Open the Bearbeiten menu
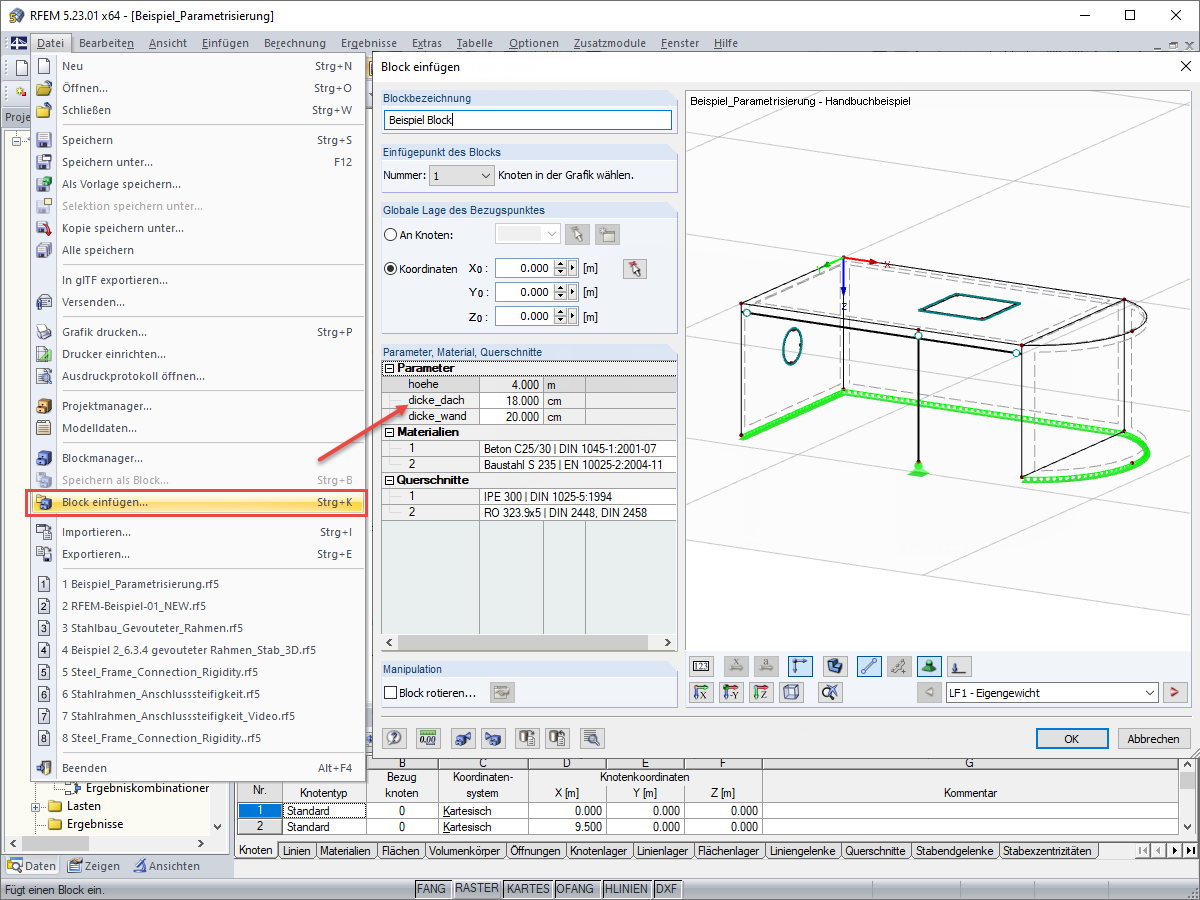Viewport: 1200px width, 900px height. (107, 43)
